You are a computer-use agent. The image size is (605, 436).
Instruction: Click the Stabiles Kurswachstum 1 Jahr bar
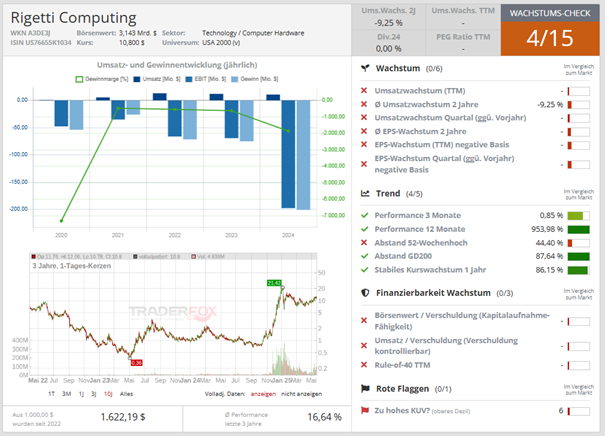click(x=578, y=270)
